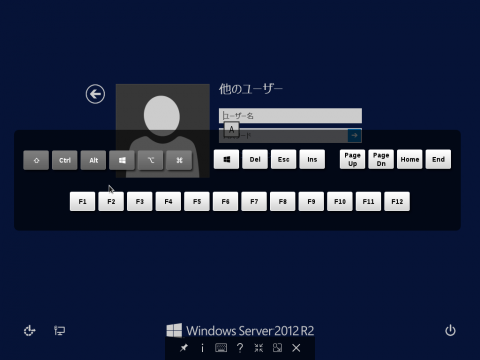Toggle the Option modifier key
480x360 pixels.
(151, 160)
